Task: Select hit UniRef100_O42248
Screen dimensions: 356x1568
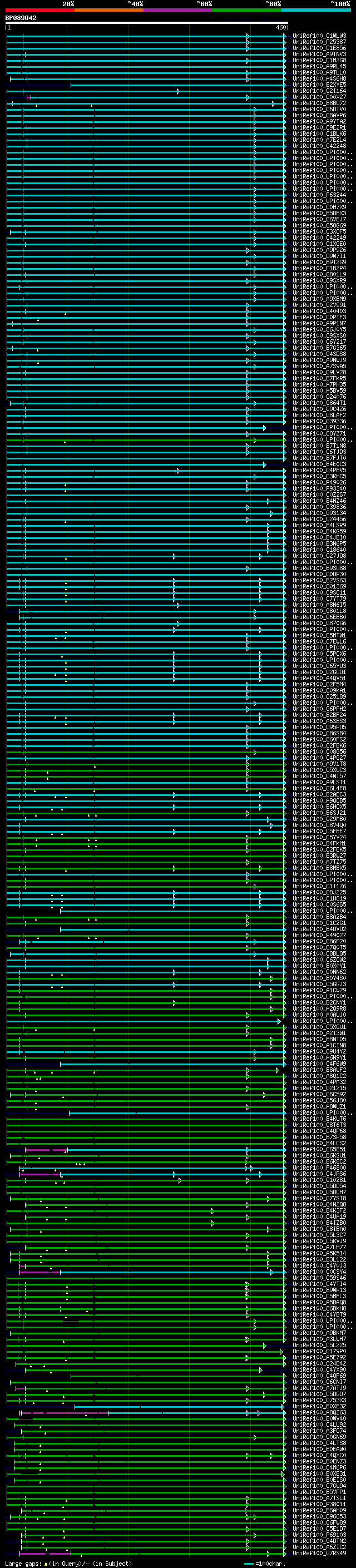Action: click(x=319, y=146)
